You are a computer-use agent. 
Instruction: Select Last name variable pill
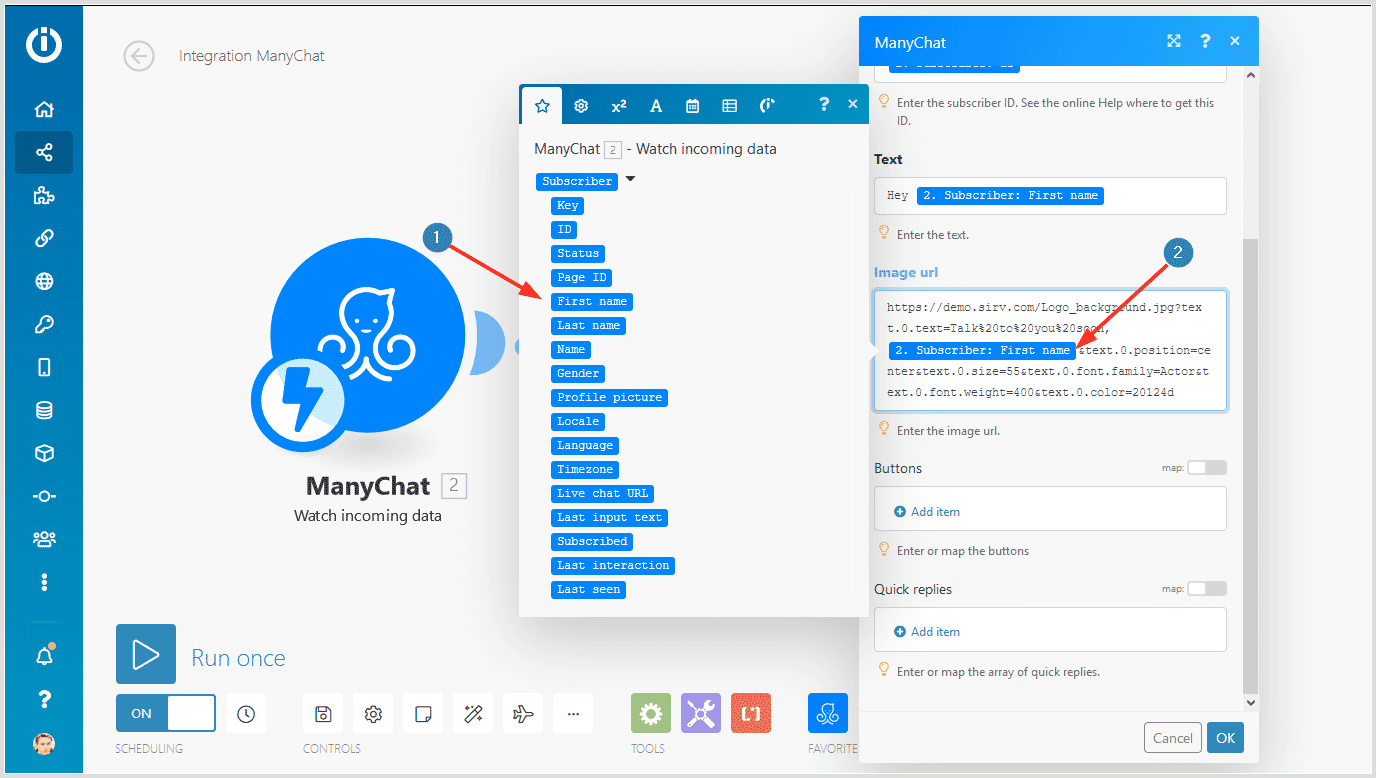pos(589,325)
